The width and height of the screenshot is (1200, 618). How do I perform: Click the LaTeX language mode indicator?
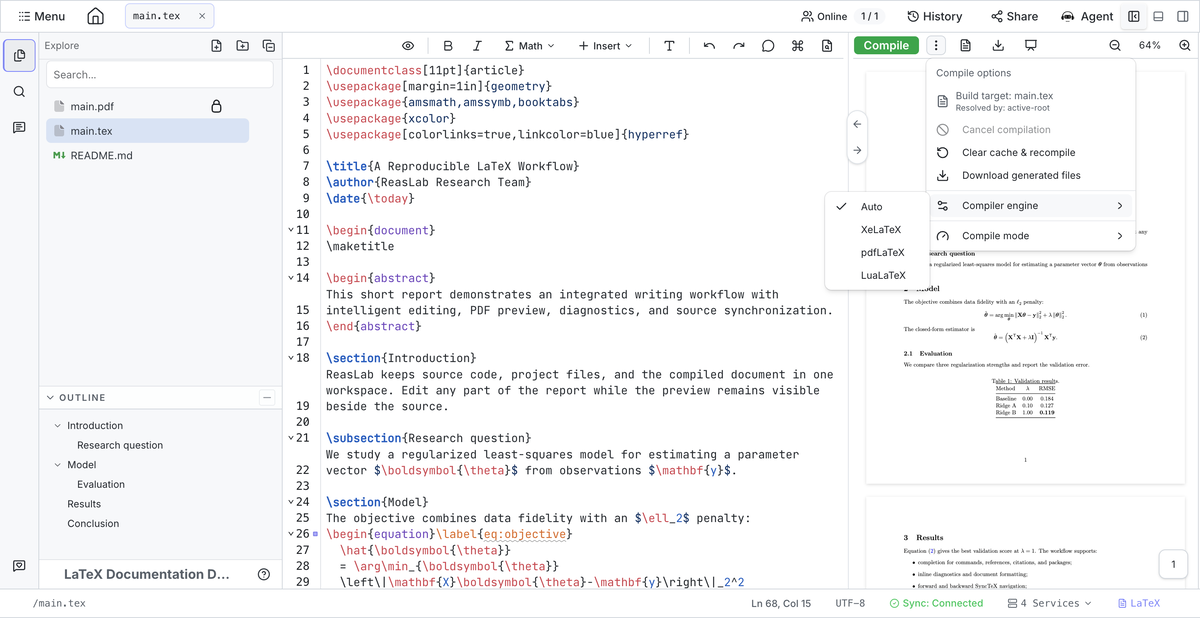point(1139,603)
